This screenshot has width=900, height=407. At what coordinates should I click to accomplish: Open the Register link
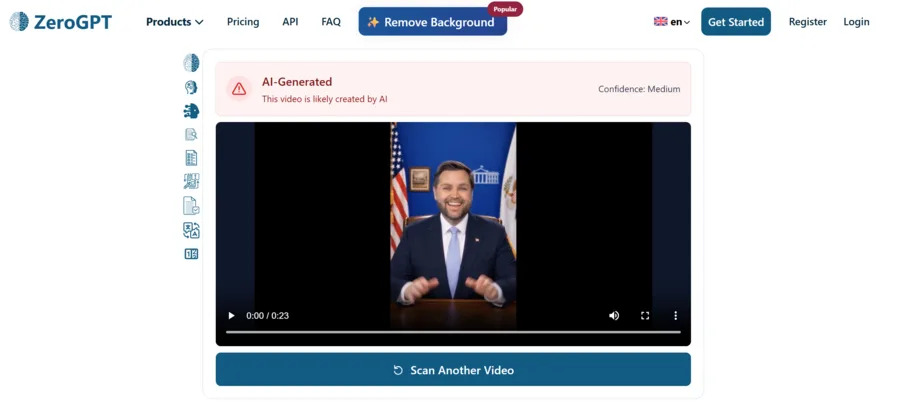[808, 22]
